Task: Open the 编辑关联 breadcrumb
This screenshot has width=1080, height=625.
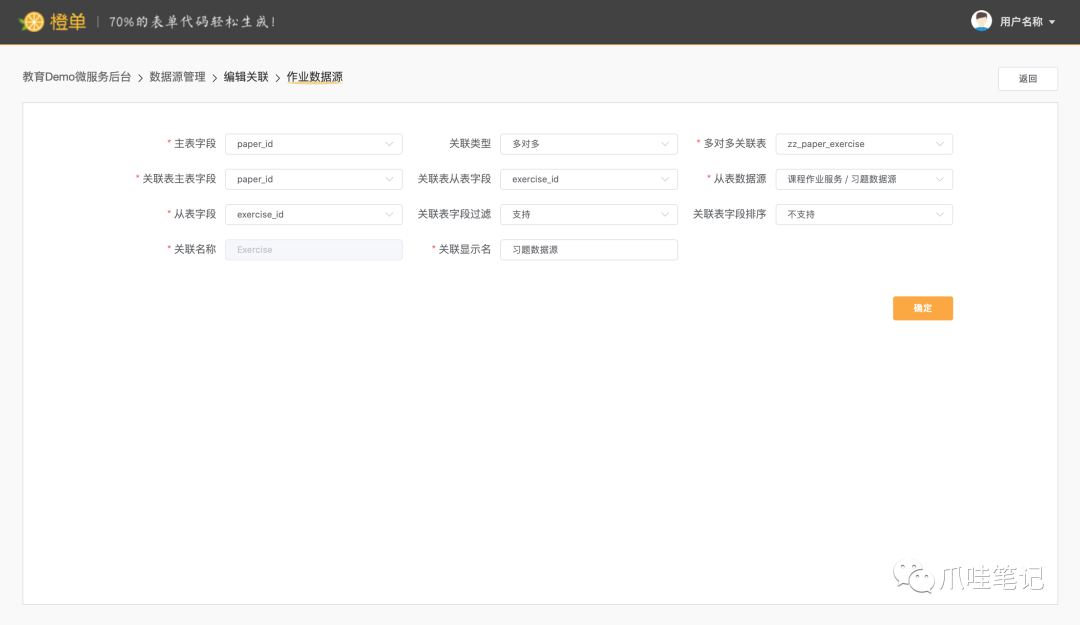Action: pyautogui.click(x=246, y=76)
